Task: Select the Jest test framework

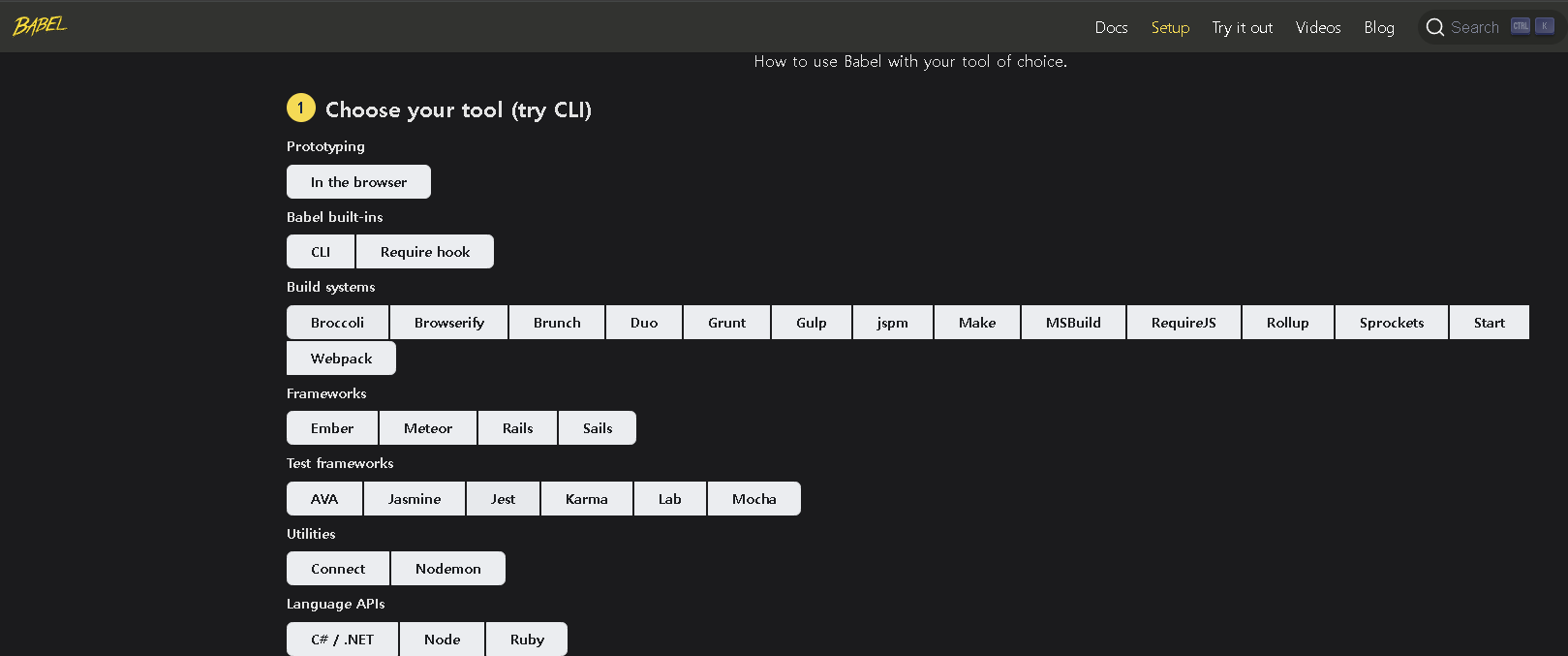Action: (x=503, y=499)
